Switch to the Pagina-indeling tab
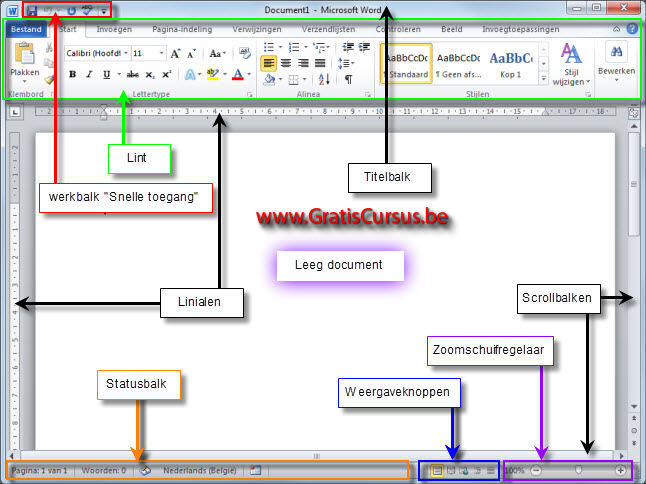Viewport: 646px width, 484px height. [182, 29]
